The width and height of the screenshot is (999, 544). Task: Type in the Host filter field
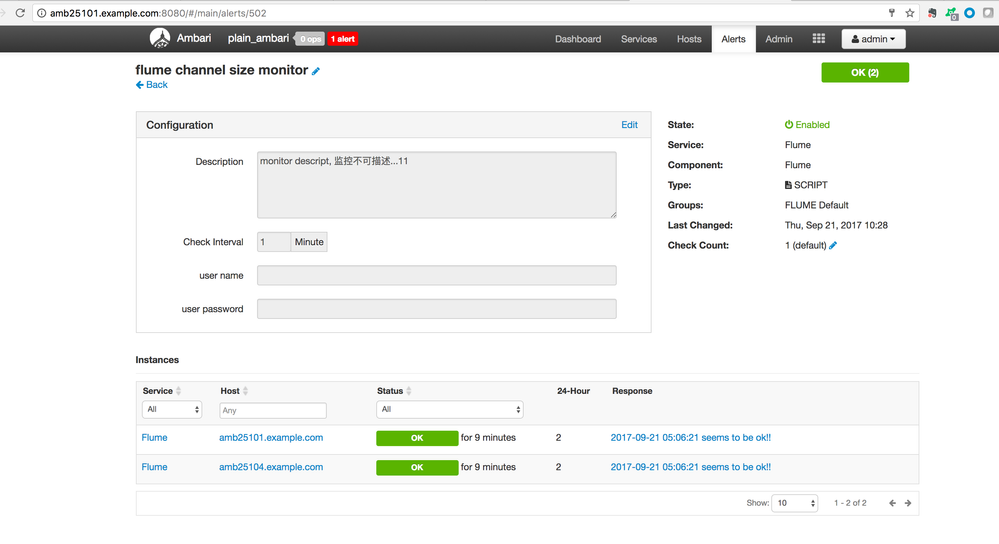[x=272, y=410]
